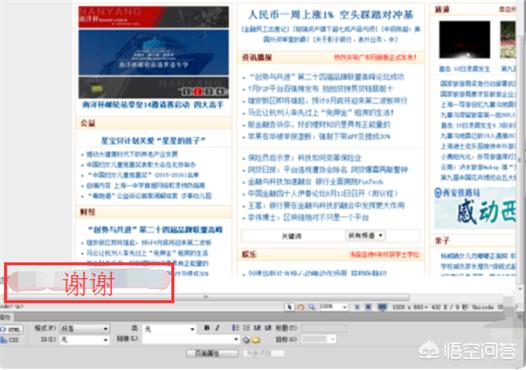This screenshot has width=526, height=370.
Task: Outdent the selected text block
Action: pos(257,328)
